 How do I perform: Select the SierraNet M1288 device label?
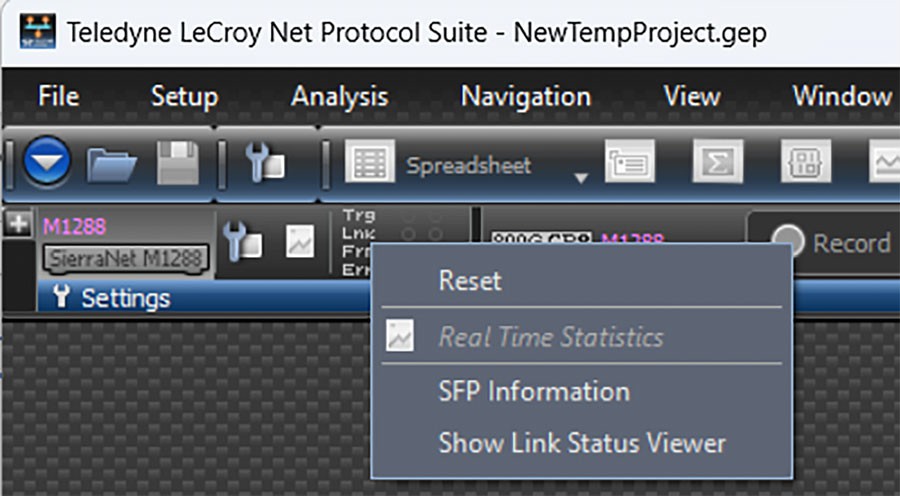click(126, 259)
